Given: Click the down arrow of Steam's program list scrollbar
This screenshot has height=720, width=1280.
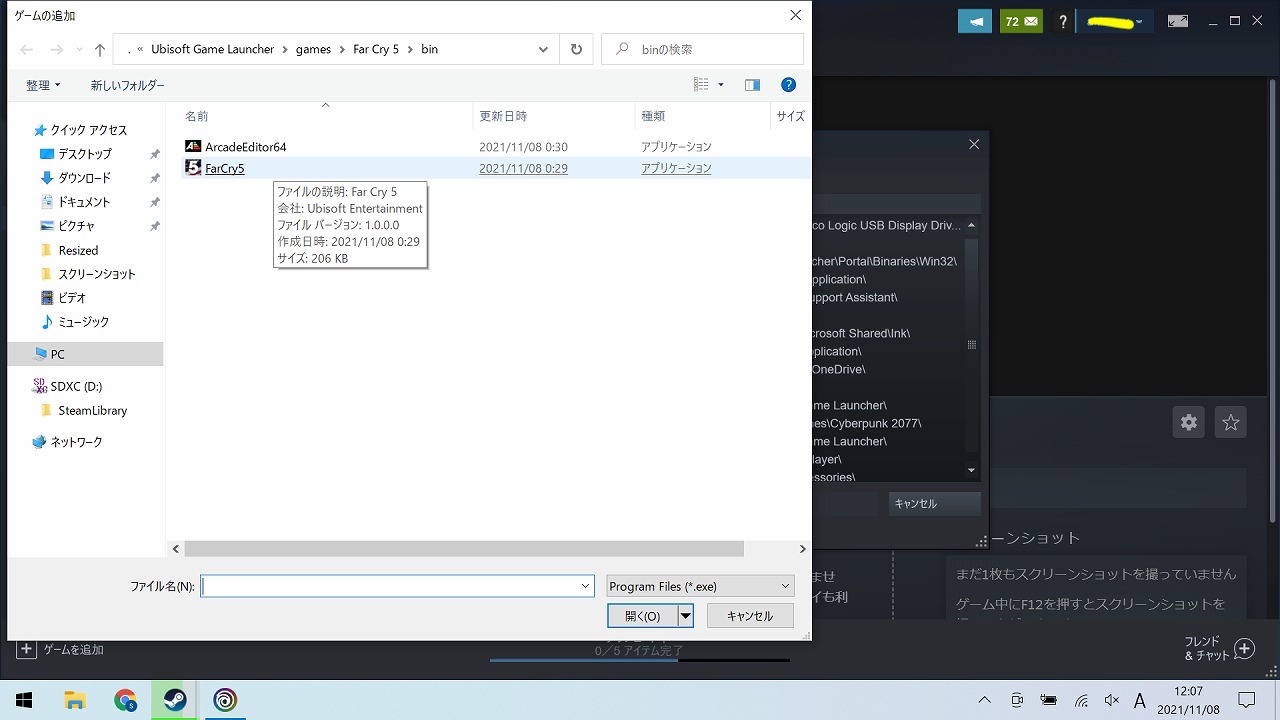Looking at the screenshot, I should [x=972, y=470].
